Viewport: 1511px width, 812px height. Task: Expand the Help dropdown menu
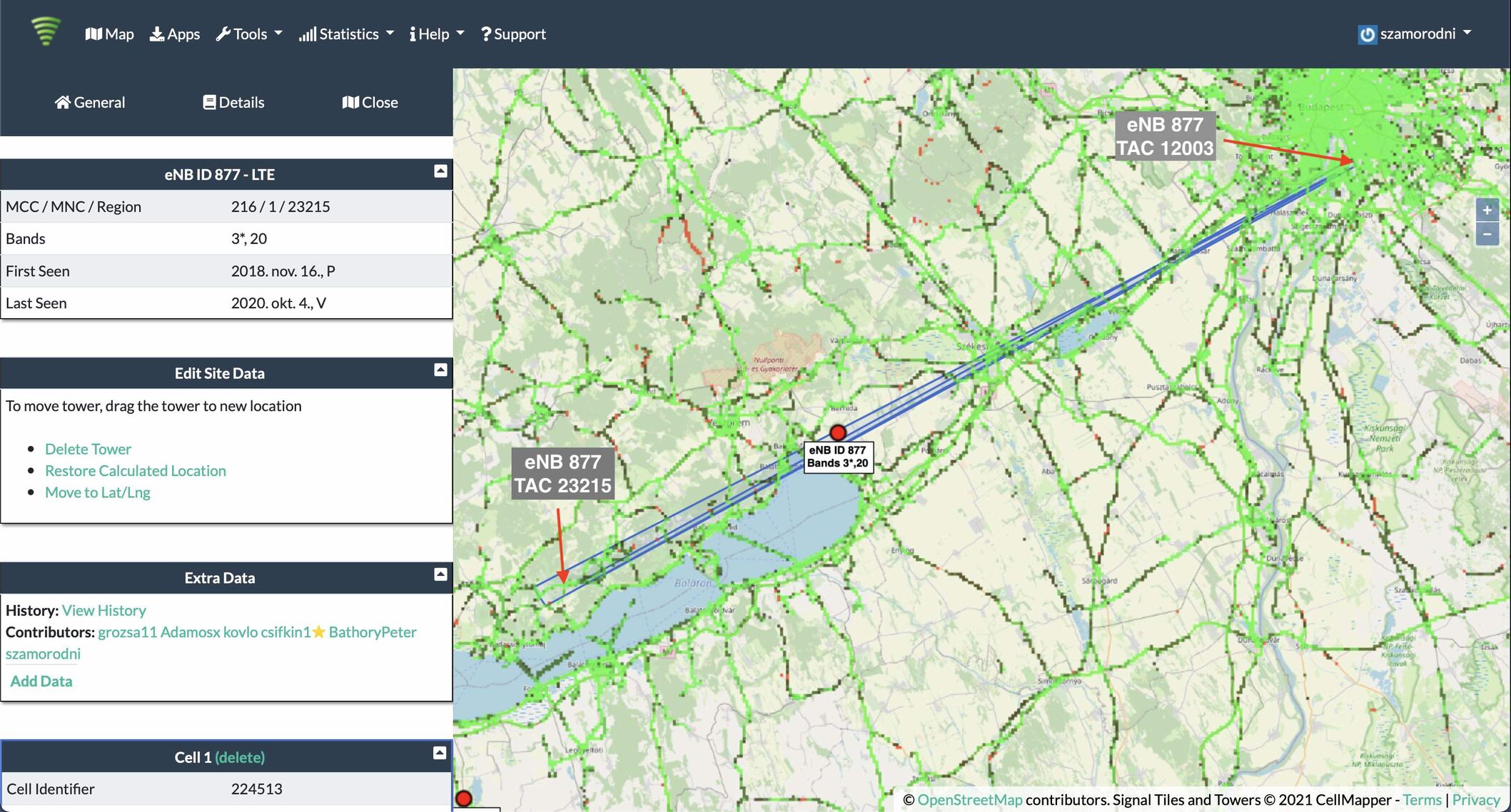click(x=437, y=34)
